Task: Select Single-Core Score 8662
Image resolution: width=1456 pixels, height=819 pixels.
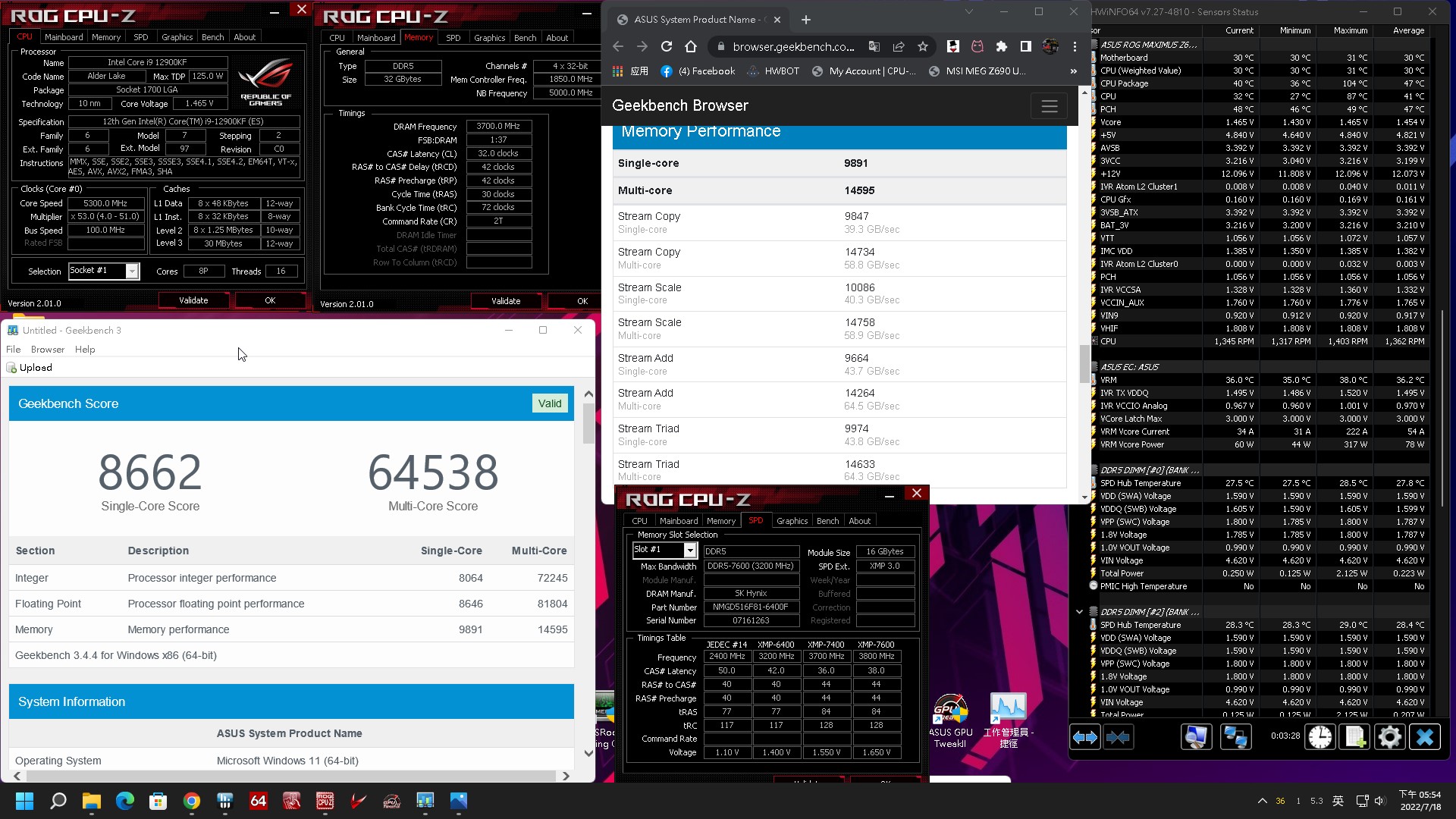Action: tap(150, 472)
